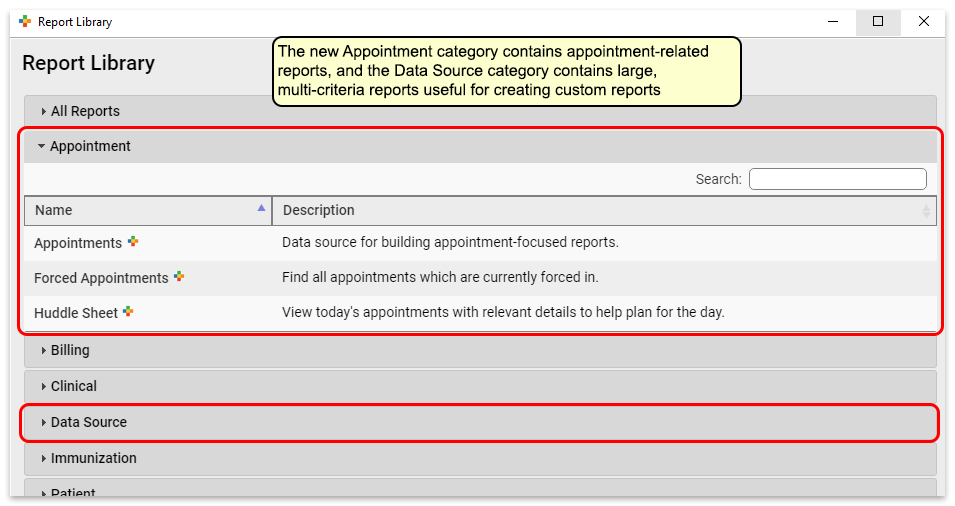Image resolution: width=955 pixels, height=506 pixels.
Task: Click the Name column ascending sort arrow
Action: tap(261, 208)
